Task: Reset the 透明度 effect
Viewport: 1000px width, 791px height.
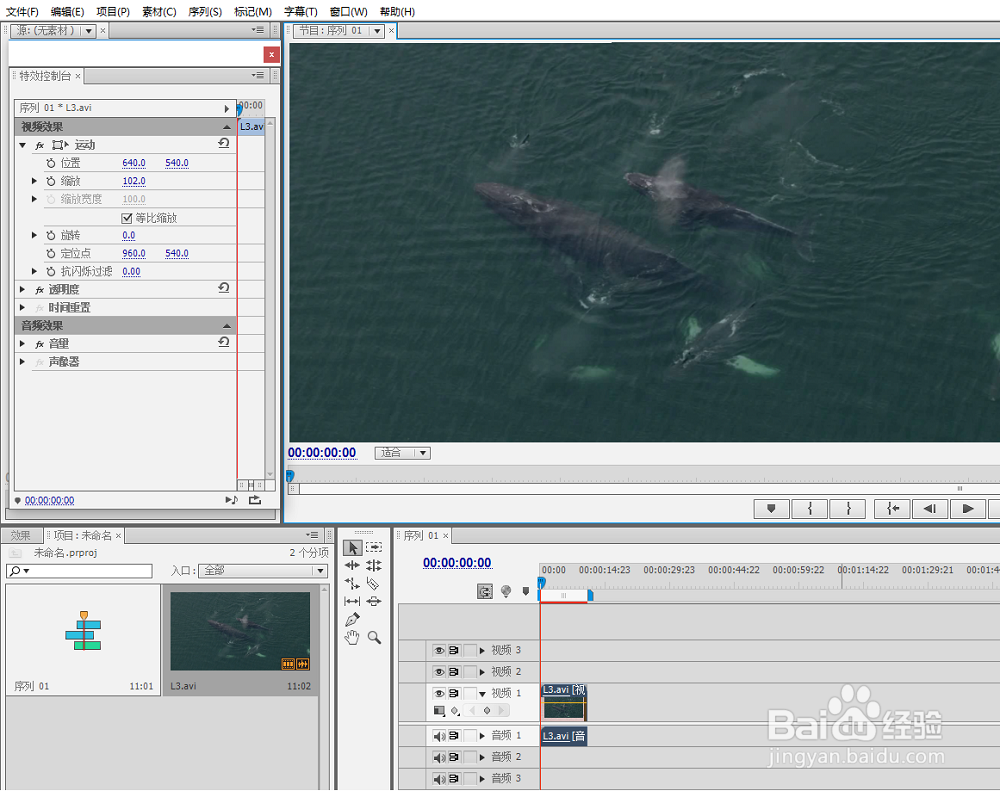Action: click(224, 288)
